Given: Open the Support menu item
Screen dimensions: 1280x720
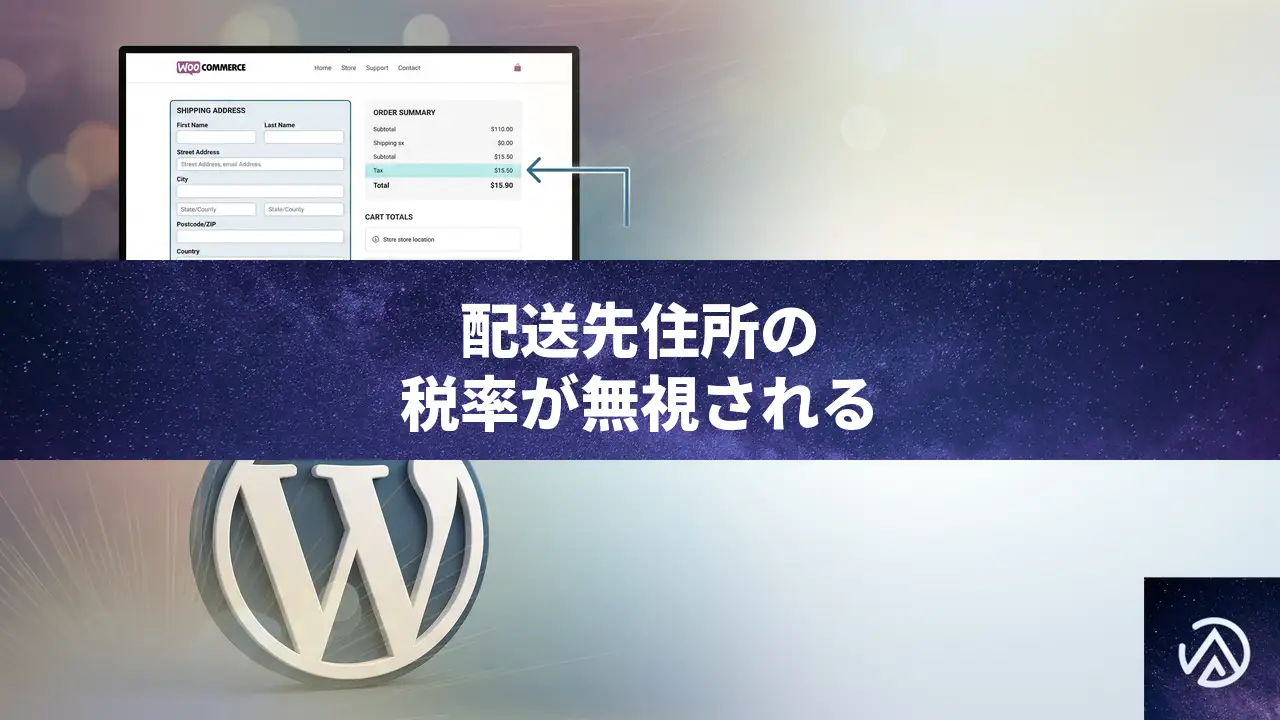Looking at the screenshot, I should tap(377, 68).
